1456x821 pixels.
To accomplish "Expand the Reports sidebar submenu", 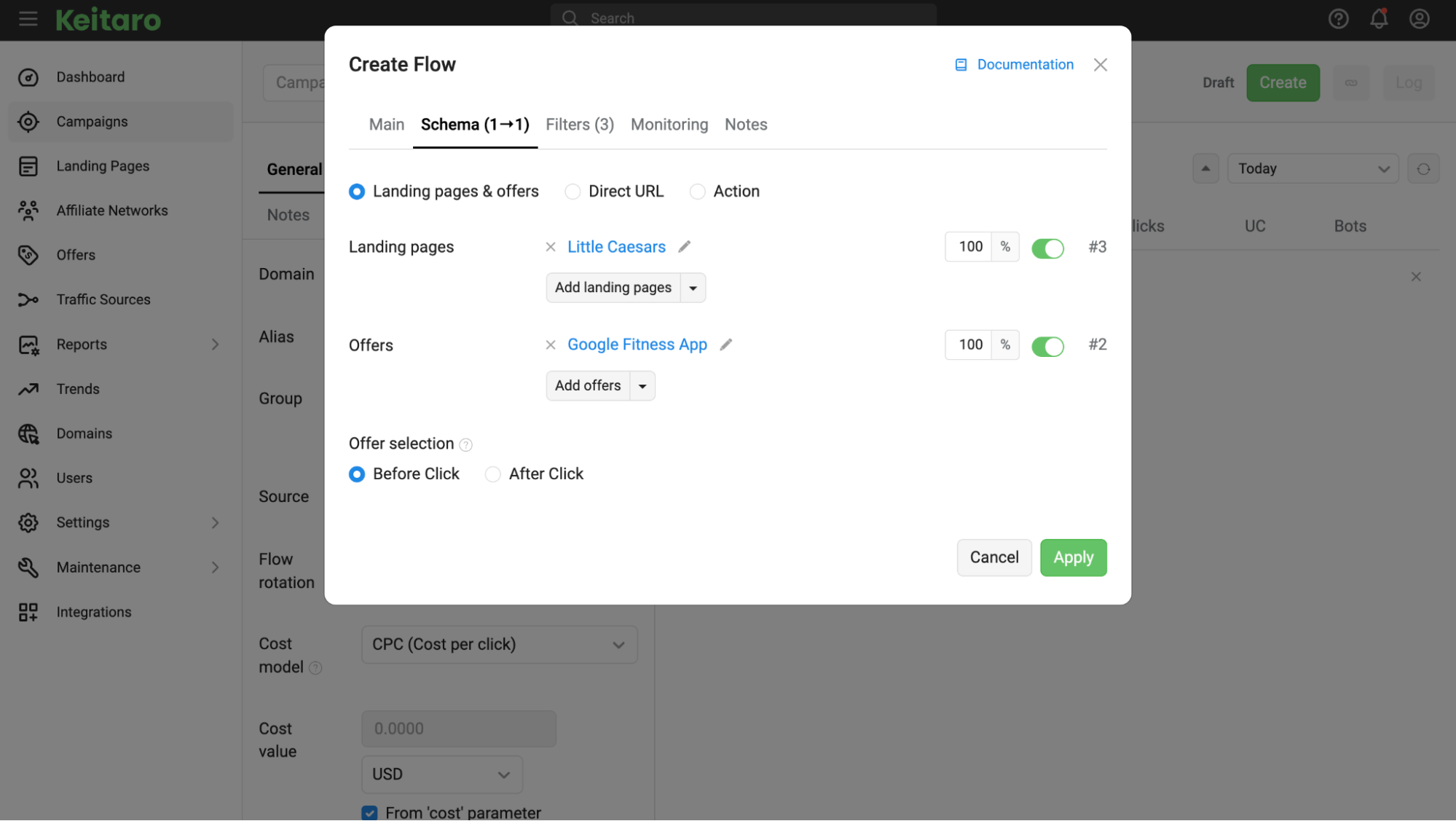I will (215, 345).
